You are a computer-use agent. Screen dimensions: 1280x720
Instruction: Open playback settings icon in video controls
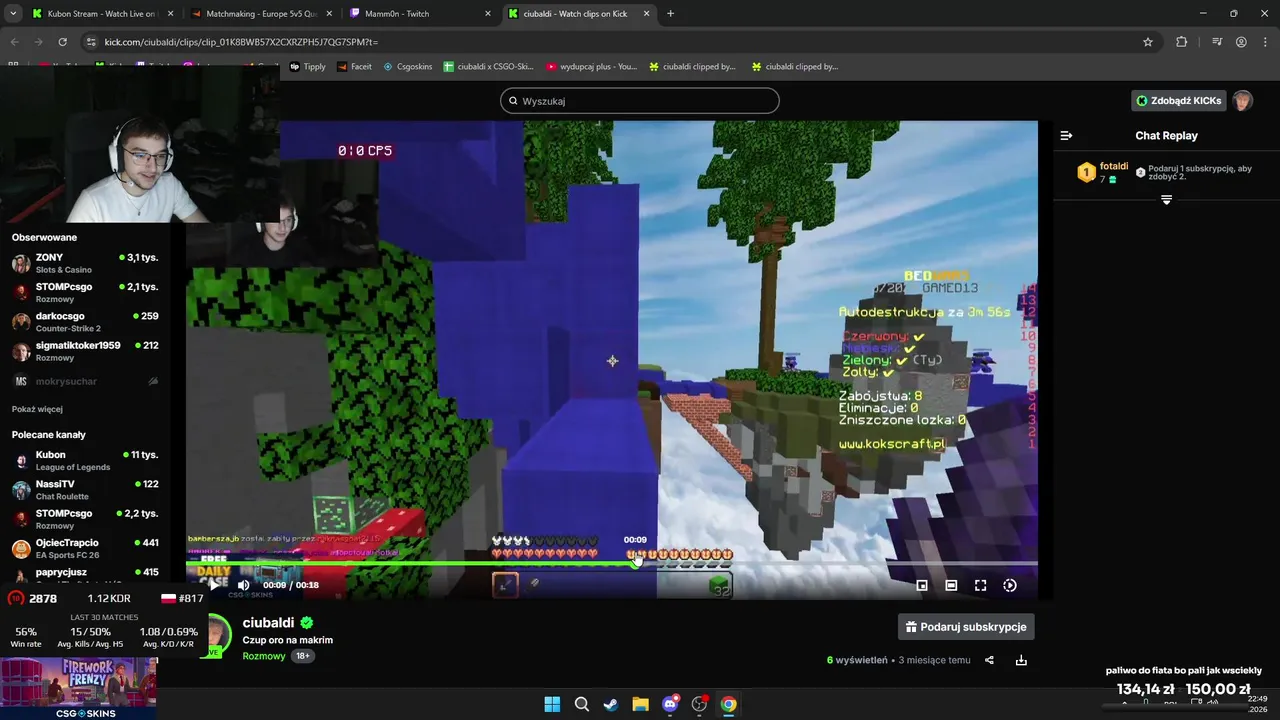(1010, 585)
